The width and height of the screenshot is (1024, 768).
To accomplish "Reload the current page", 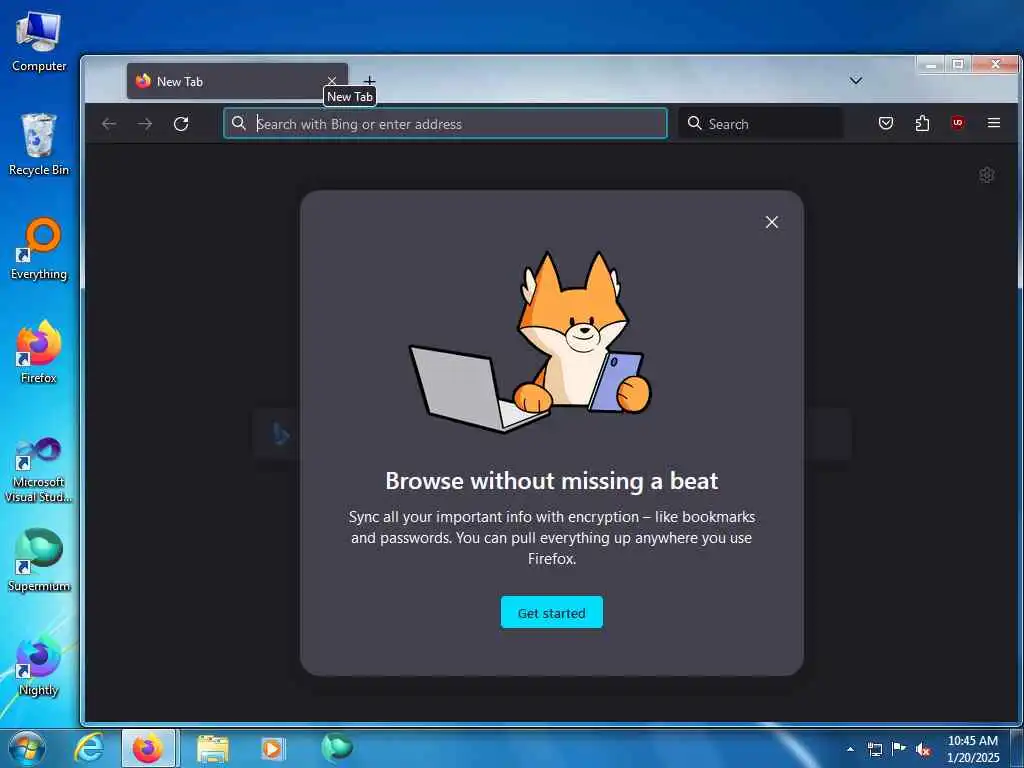I will tap(181, 123).
